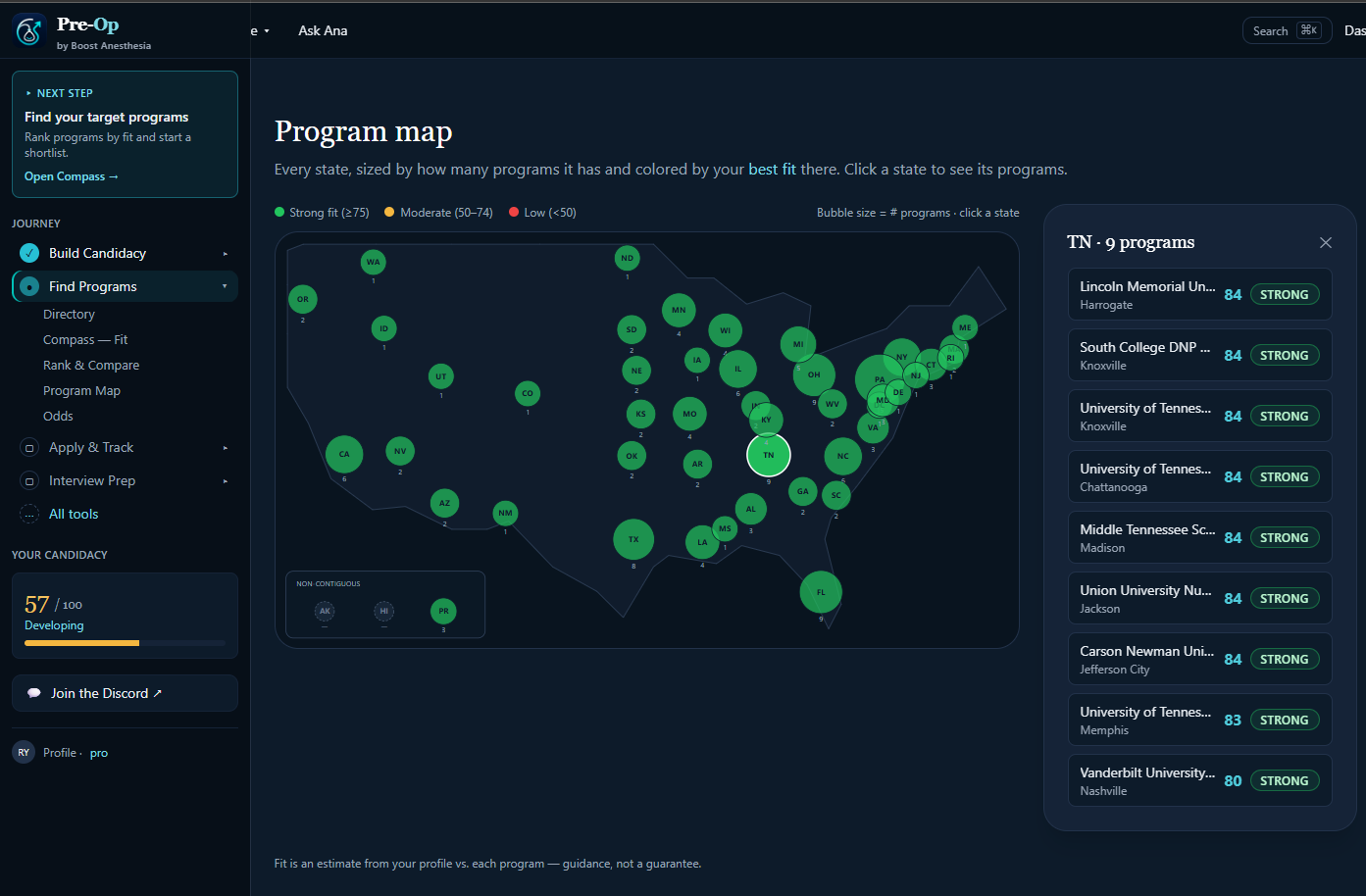
Task: Expand the Apply & Track section arrow
Action: pyautogui.click(x=225, y=448)
